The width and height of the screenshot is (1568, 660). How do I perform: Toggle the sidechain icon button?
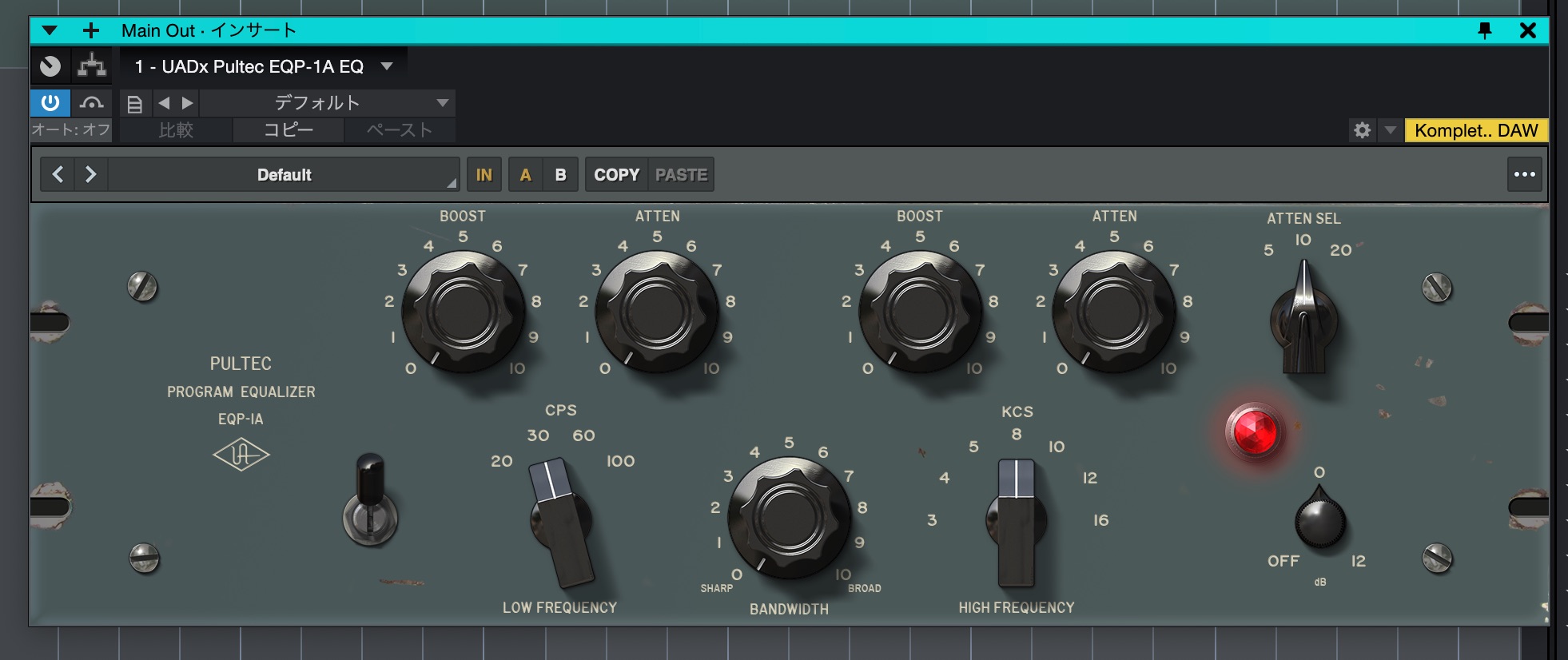pos(92,102)
